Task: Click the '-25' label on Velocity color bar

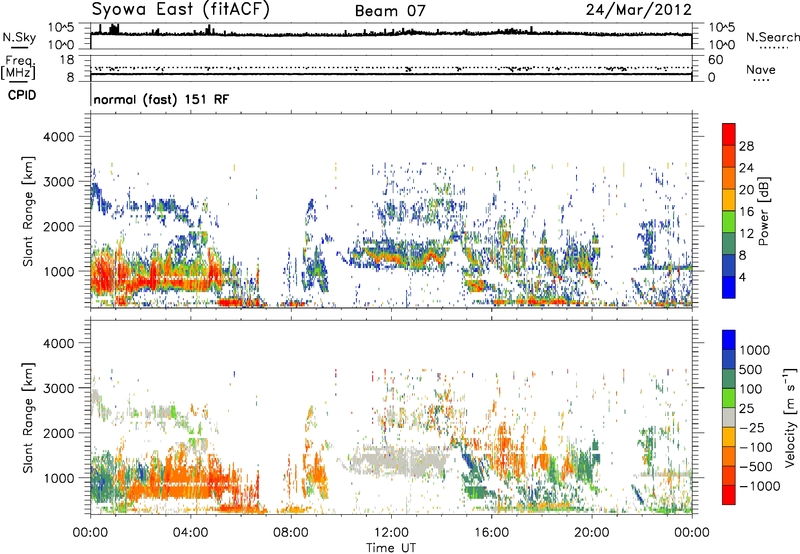Action: 752,427
